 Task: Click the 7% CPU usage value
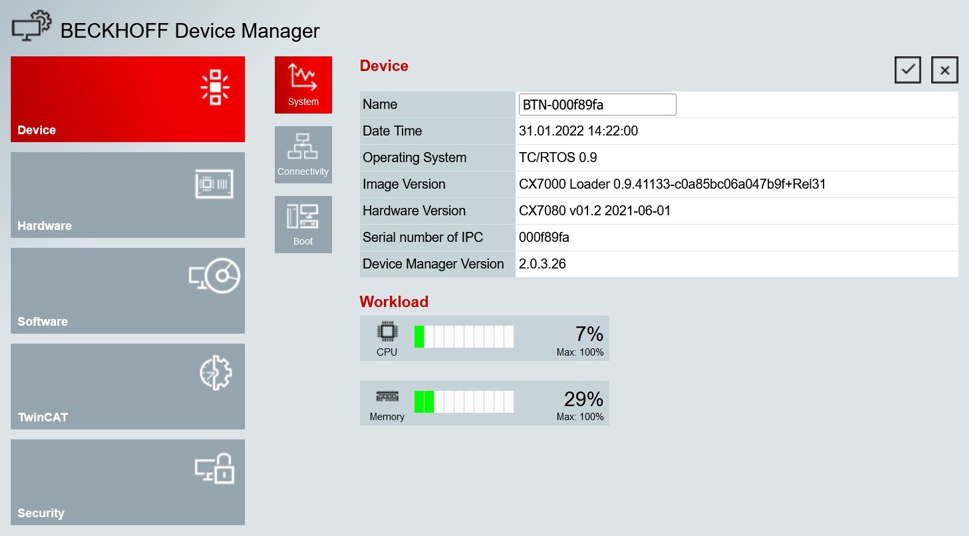click(589, 334)
